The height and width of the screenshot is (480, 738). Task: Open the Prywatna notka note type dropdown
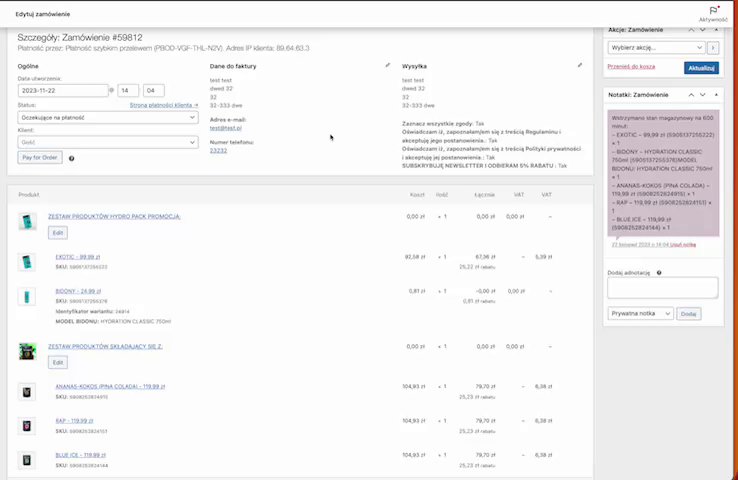click(x=641, y=313)
